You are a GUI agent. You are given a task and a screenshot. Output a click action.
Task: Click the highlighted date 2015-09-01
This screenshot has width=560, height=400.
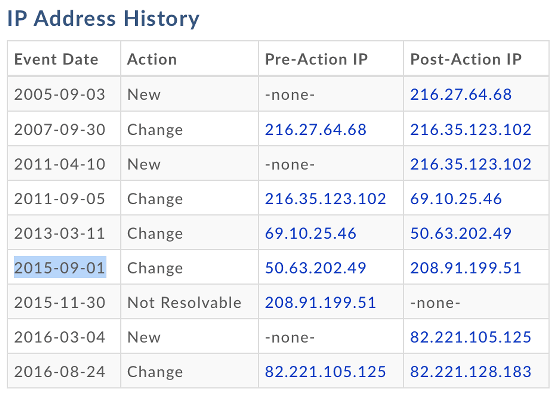coord(60,267)
